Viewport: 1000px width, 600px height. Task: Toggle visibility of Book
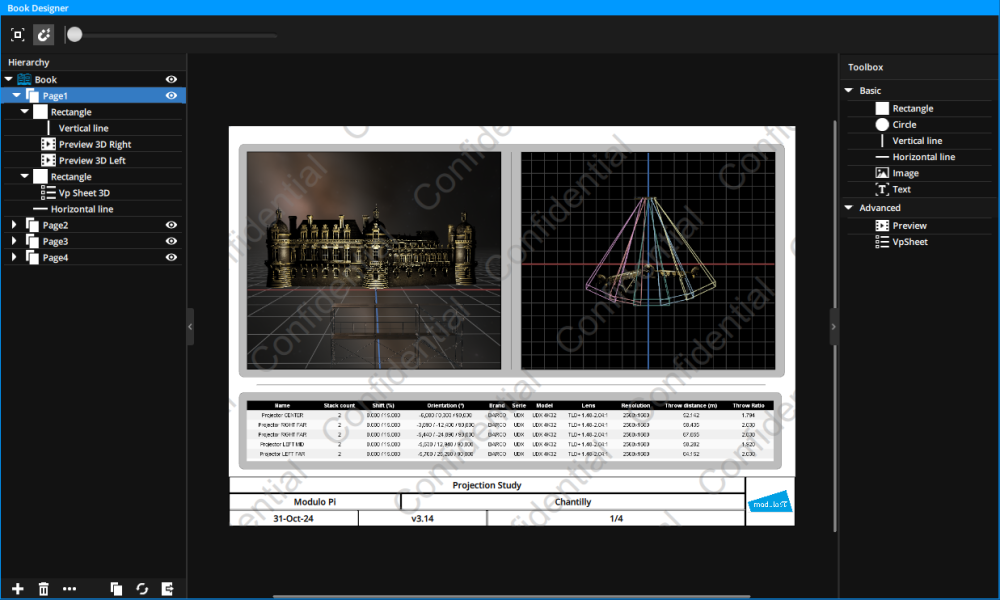(171, 79)
